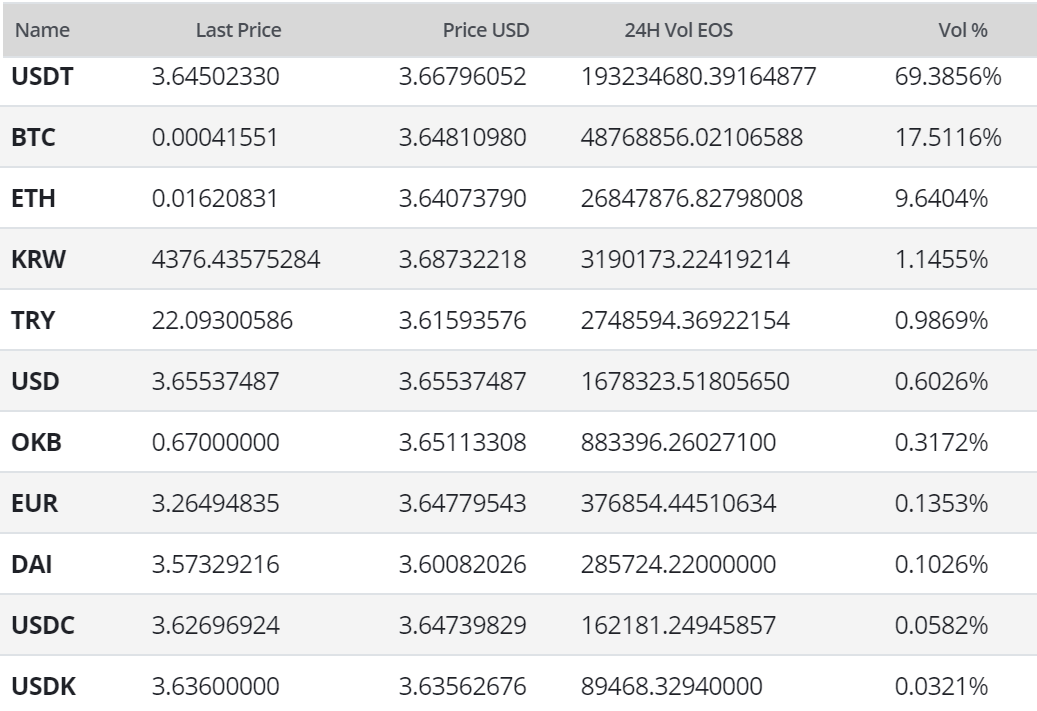Click ETH volume share 9.6404%
The width and height of the screenshot is (1037, 711).
click(942, 198)
